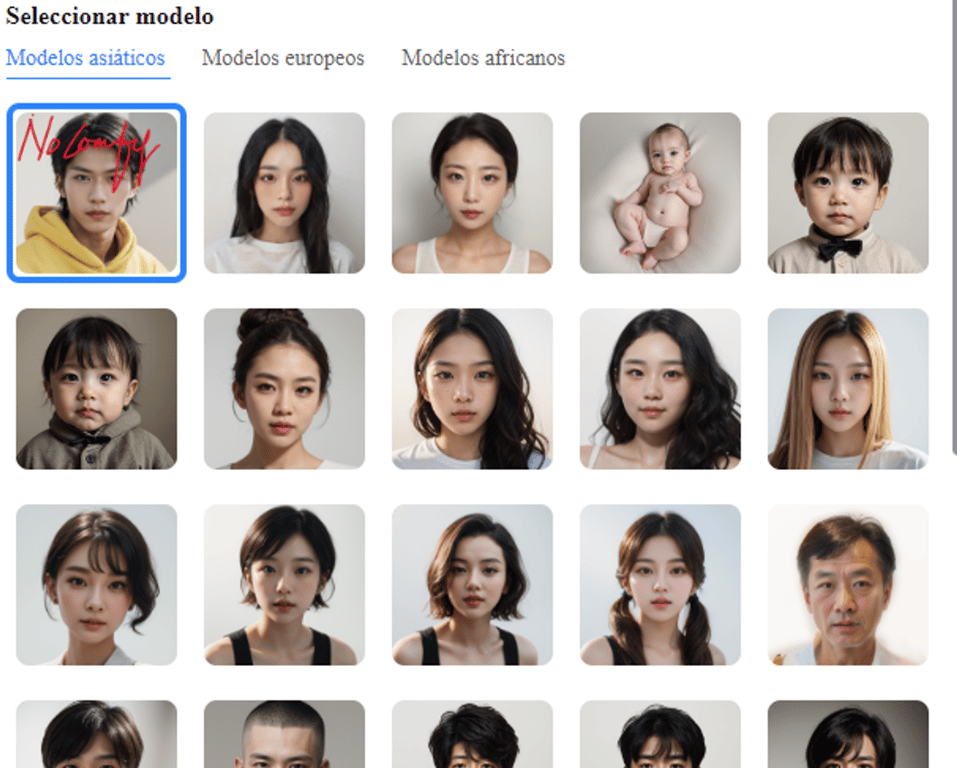Switch to the Modelos europeos tab
Viewport: 957px width, 768px height.
click(x=283, y=58)
